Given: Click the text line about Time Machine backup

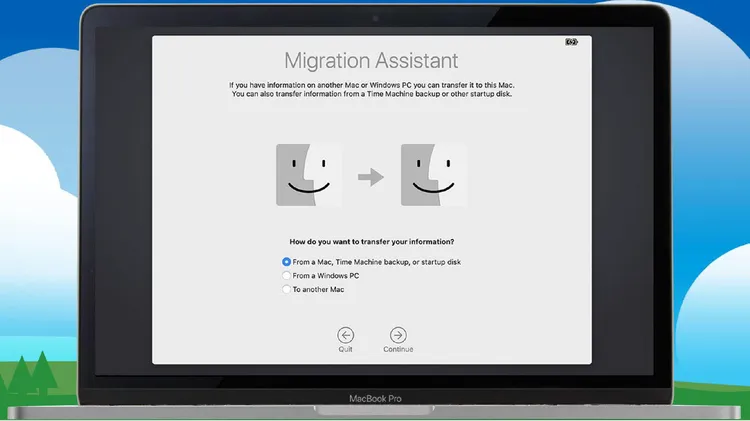Looking at the screenshot, I should click(372, 94).
